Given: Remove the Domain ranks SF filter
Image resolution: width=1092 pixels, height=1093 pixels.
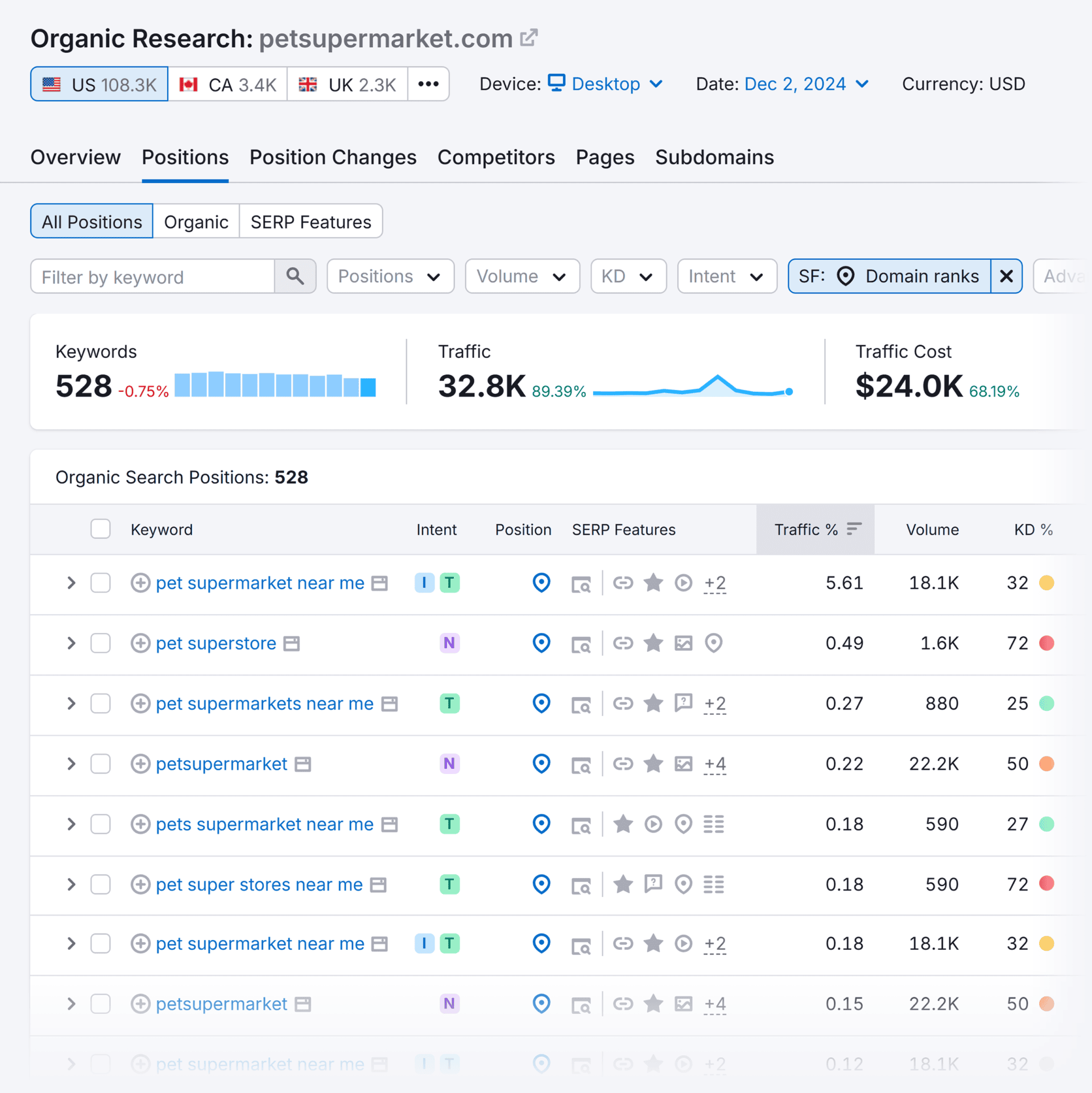Looking at the screenshot, I should point(1006,276).
